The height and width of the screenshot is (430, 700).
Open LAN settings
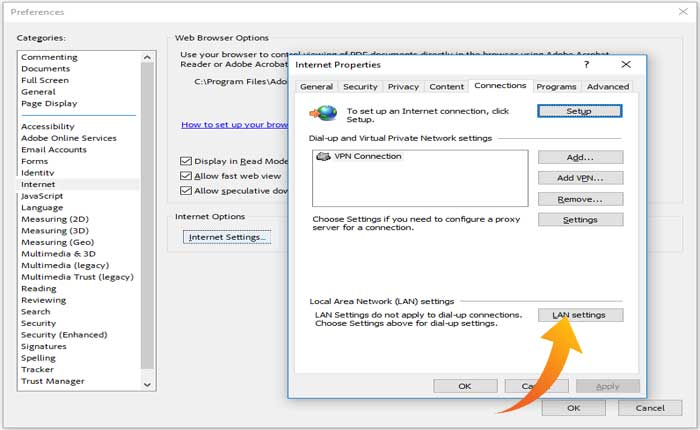(580, 315)
